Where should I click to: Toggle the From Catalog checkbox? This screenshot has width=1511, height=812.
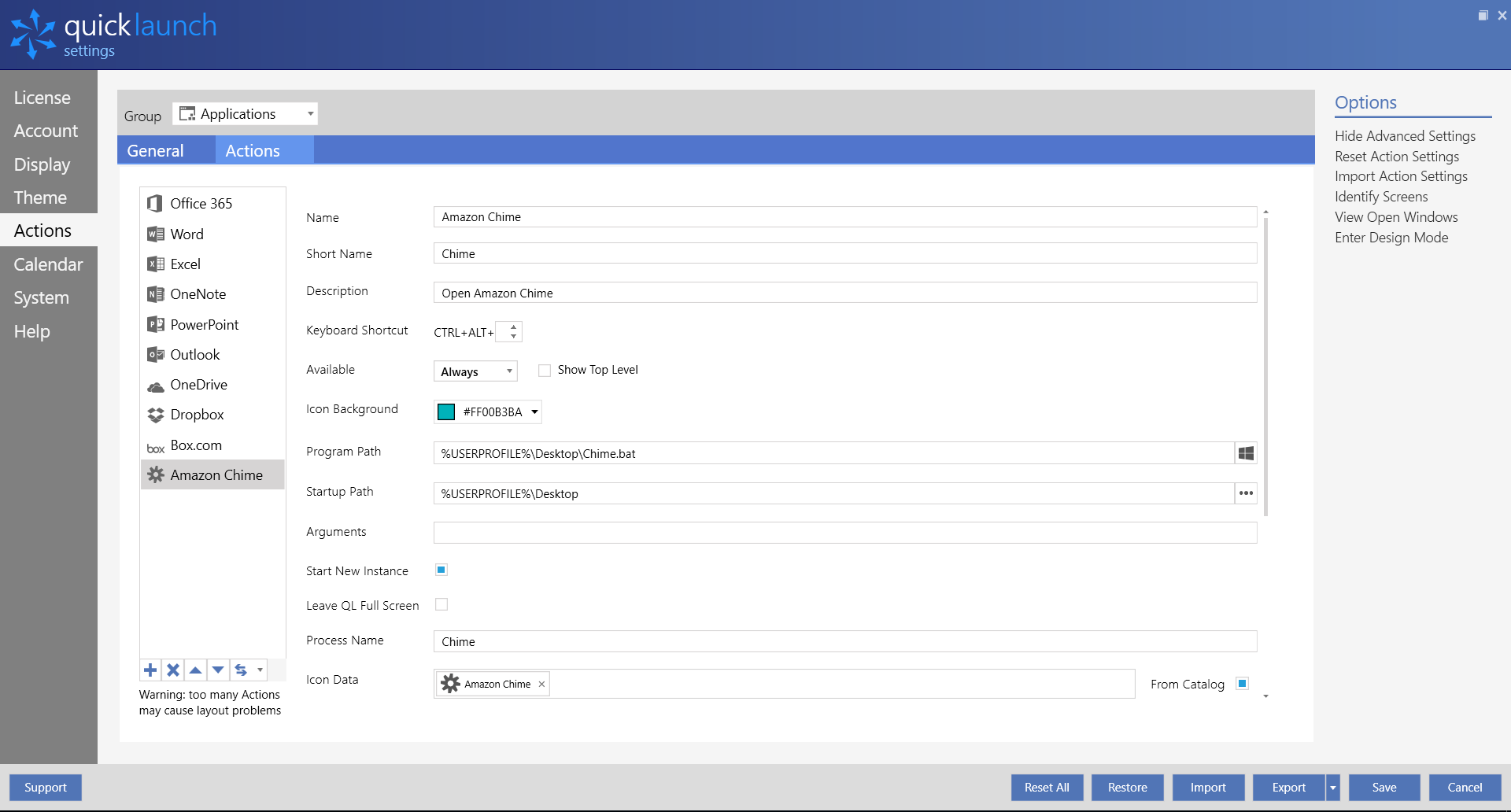click(x=1242, y=683)
